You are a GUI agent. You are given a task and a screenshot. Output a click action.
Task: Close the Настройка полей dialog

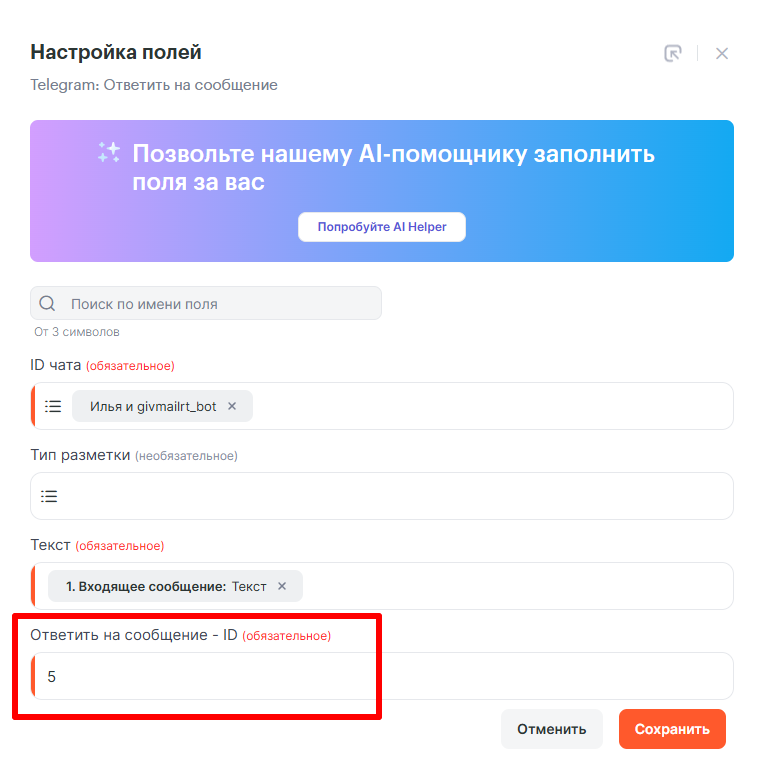[x=722, y=53]
